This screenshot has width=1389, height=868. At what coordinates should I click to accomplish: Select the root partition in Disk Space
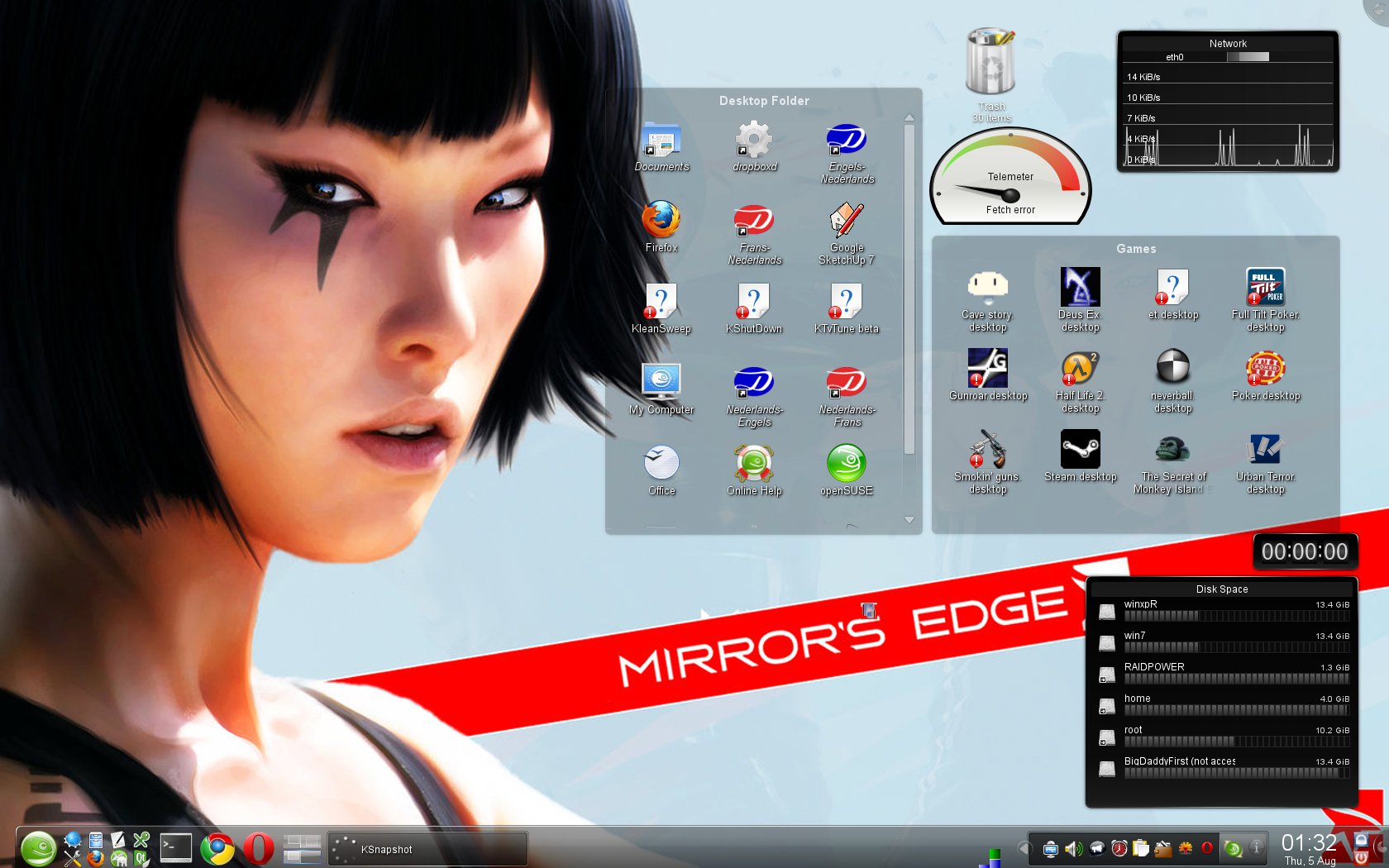point(1223,736)
